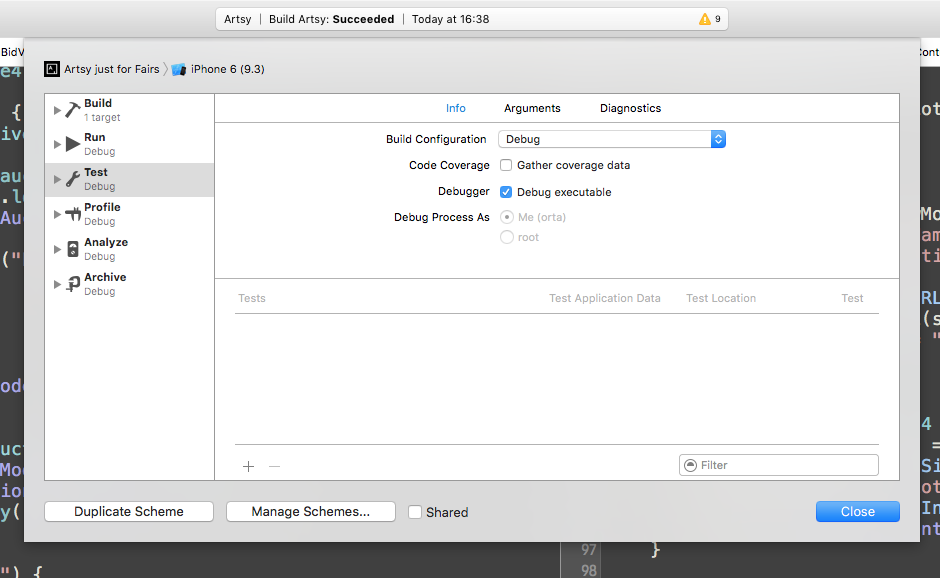Expand the Build disclosure triangle
The width and height of the screenshot is (940, 578).
point(57,110)
